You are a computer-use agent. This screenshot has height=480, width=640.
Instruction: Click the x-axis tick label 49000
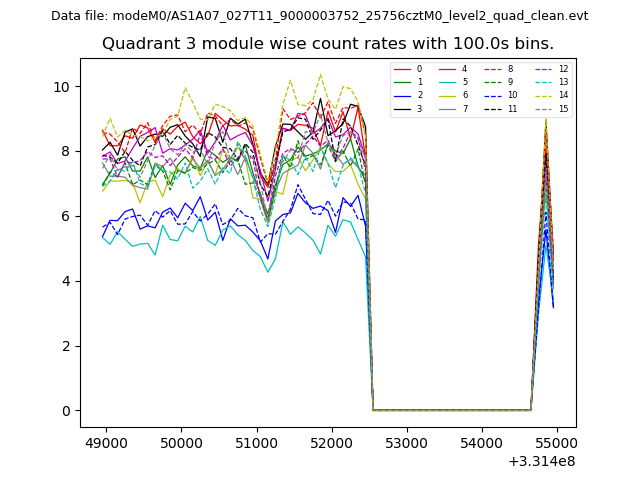pyautogui.click(x=105, y=443)
